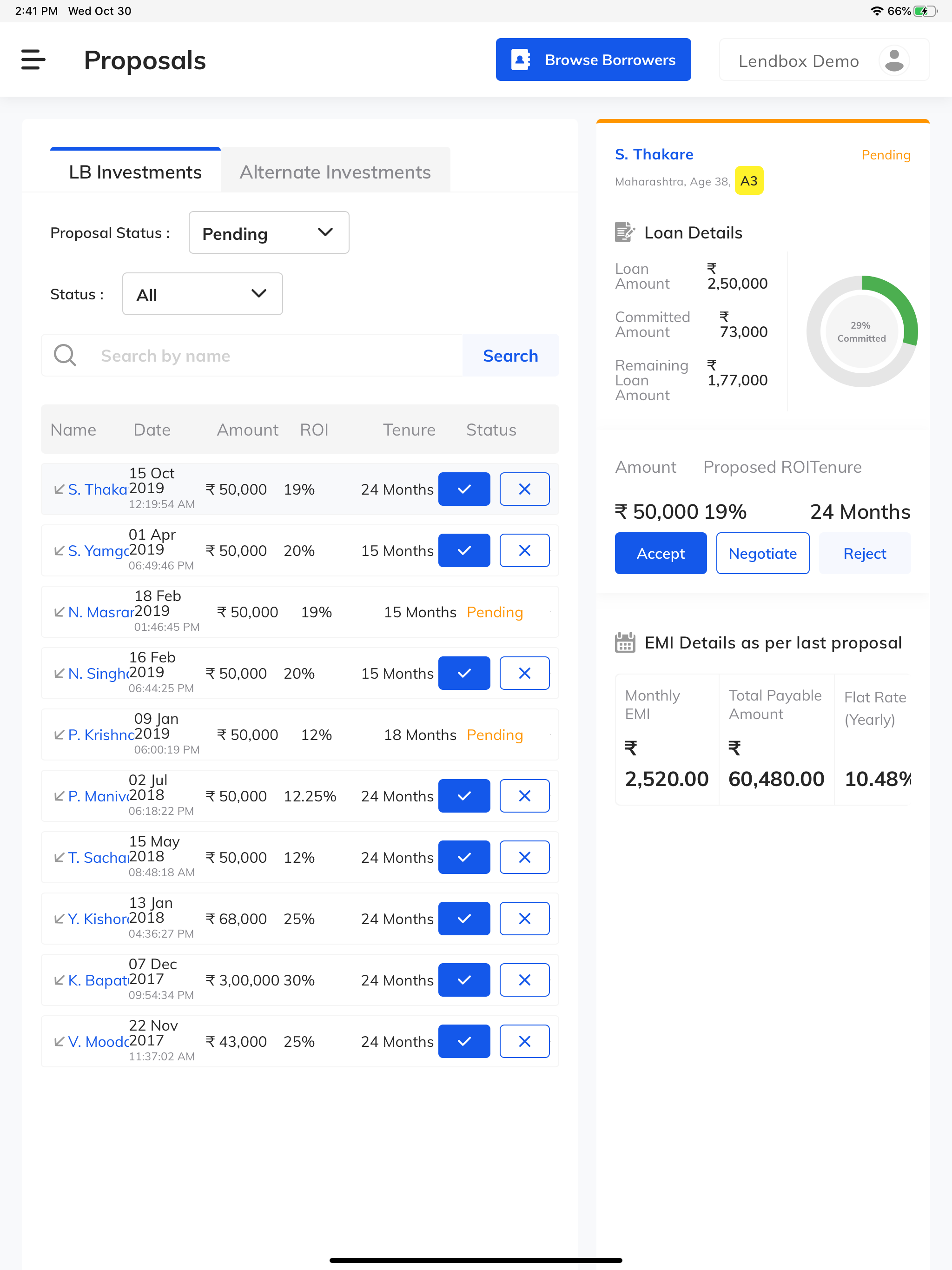Click the Reject button
952x1270 pixels.
[864, 553]
